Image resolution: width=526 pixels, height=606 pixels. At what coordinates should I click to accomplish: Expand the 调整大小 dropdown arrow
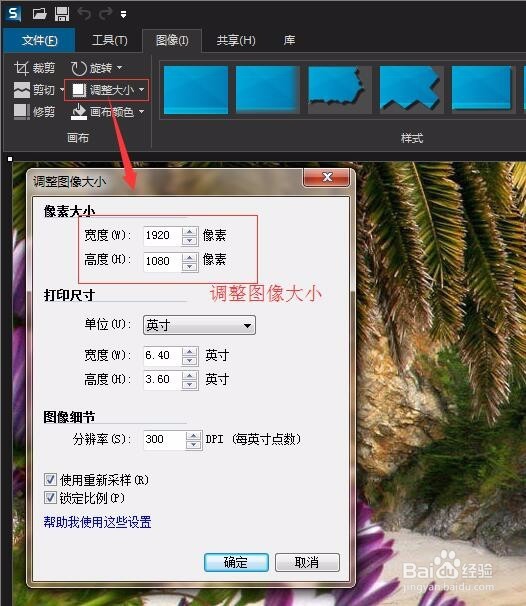[x=141, y=90]
